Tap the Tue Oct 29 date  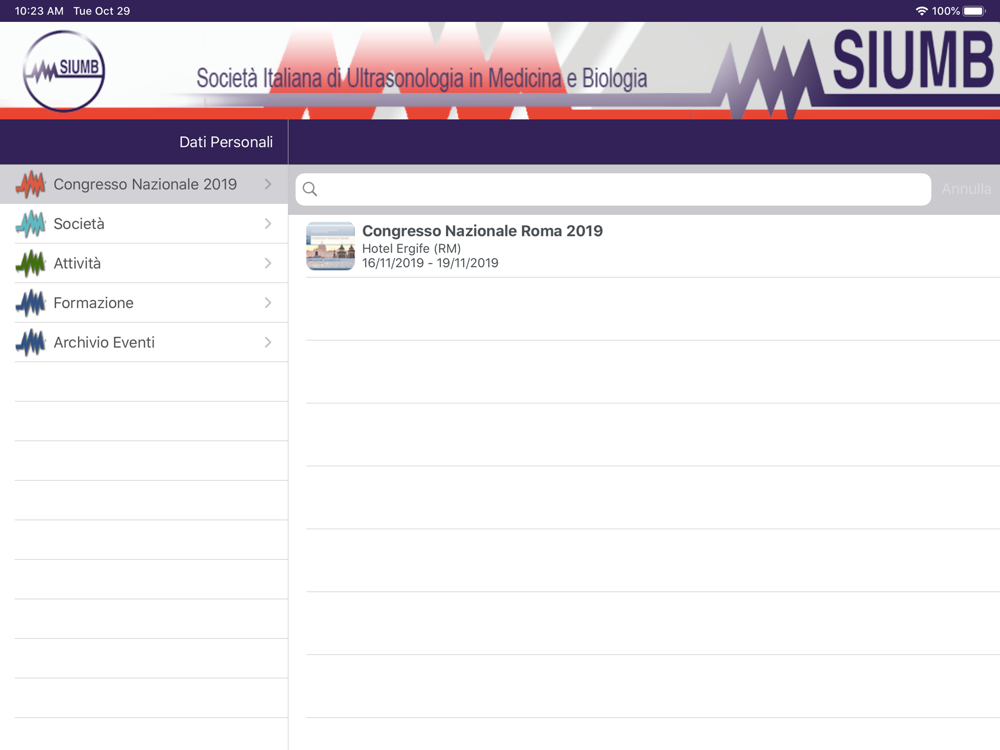point(101,11)
